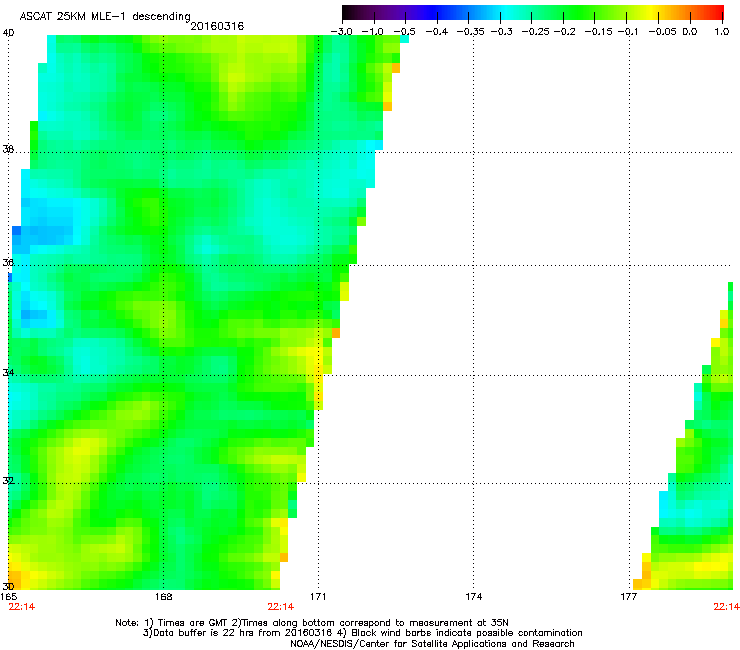Click the colorbar label -0.35
Viewport: 740px width, 650px height.
(x=471, y=32)
